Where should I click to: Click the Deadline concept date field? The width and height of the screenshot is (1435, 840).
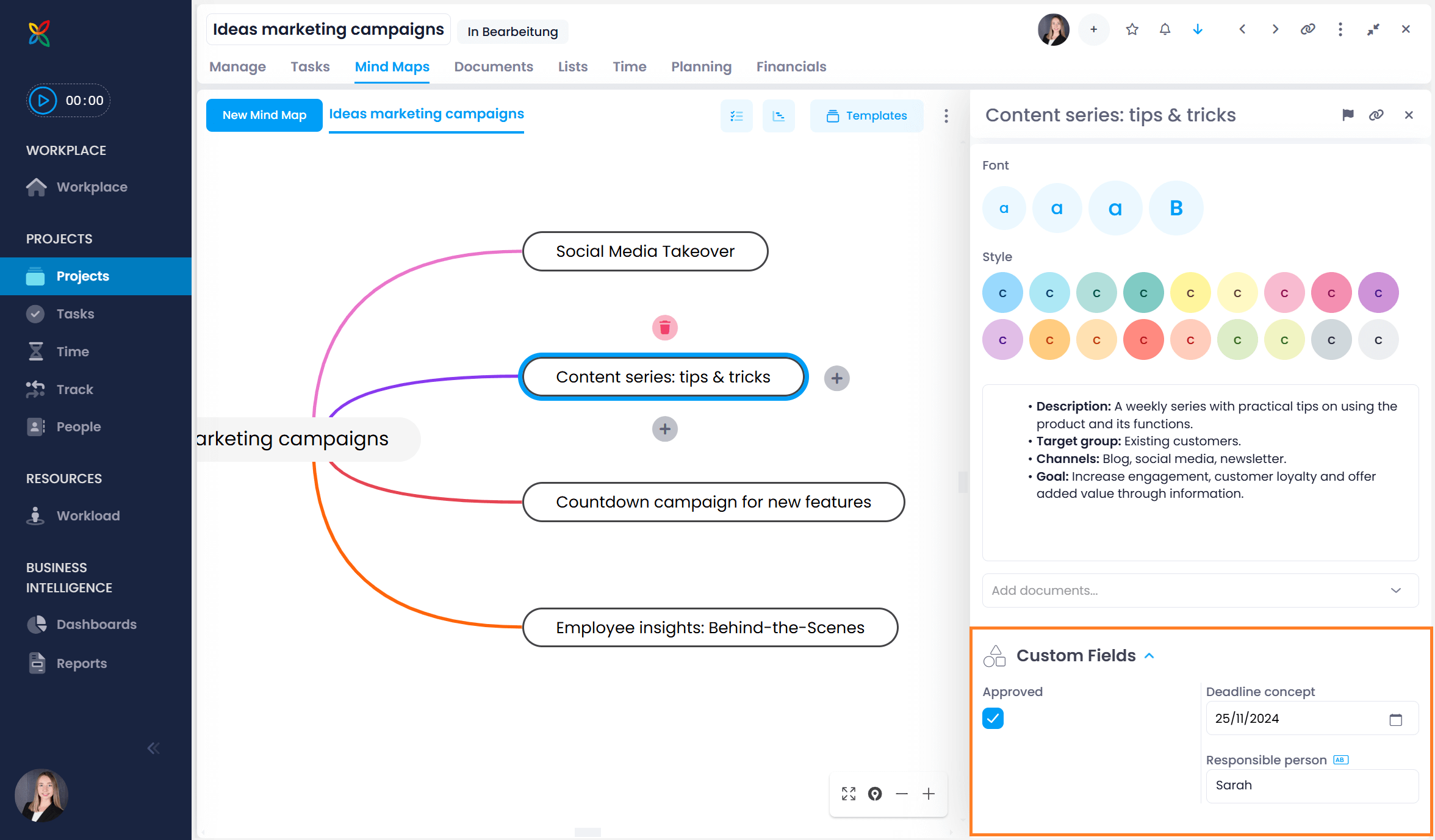1281,718
